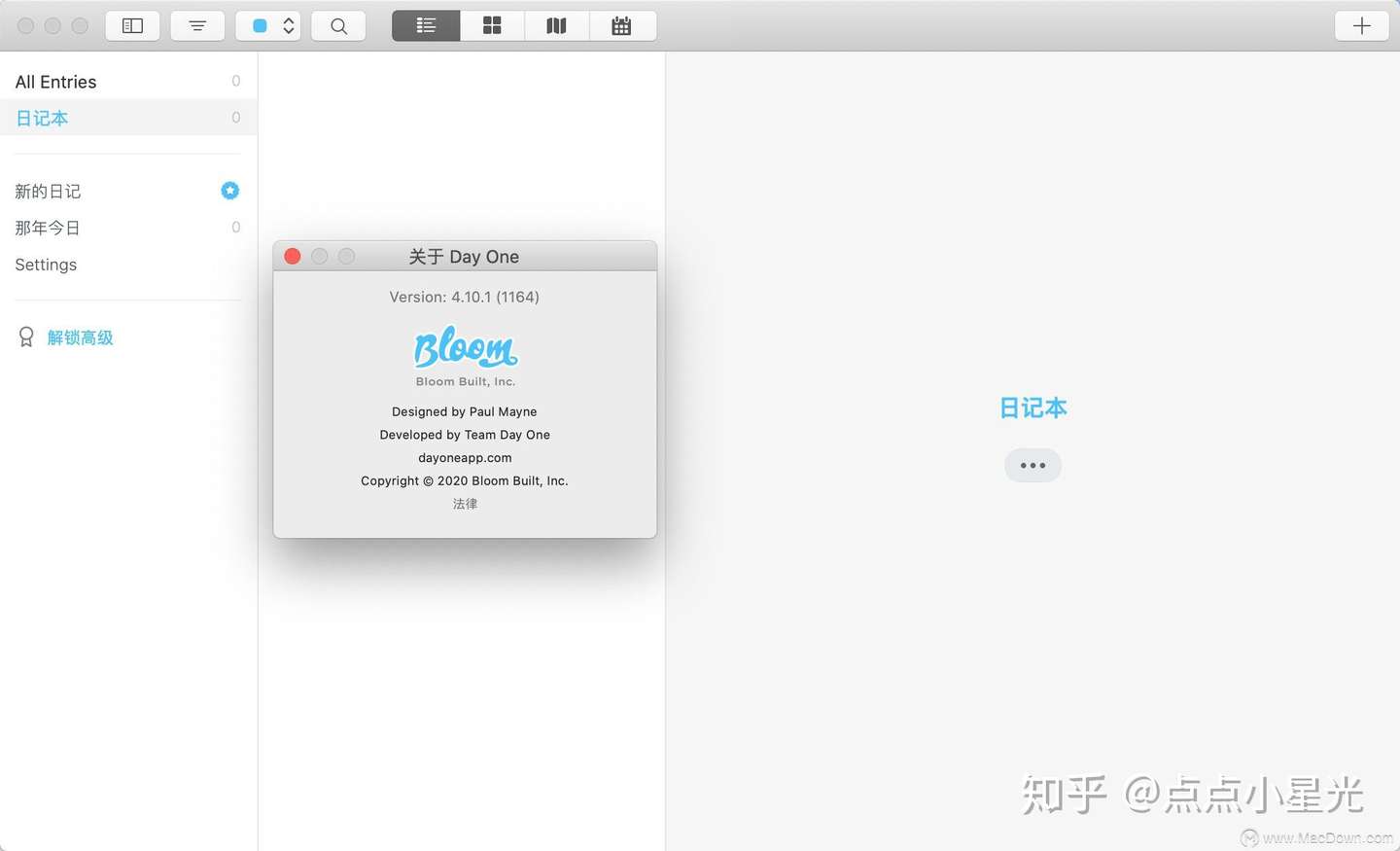Open search

pos(337,25)
